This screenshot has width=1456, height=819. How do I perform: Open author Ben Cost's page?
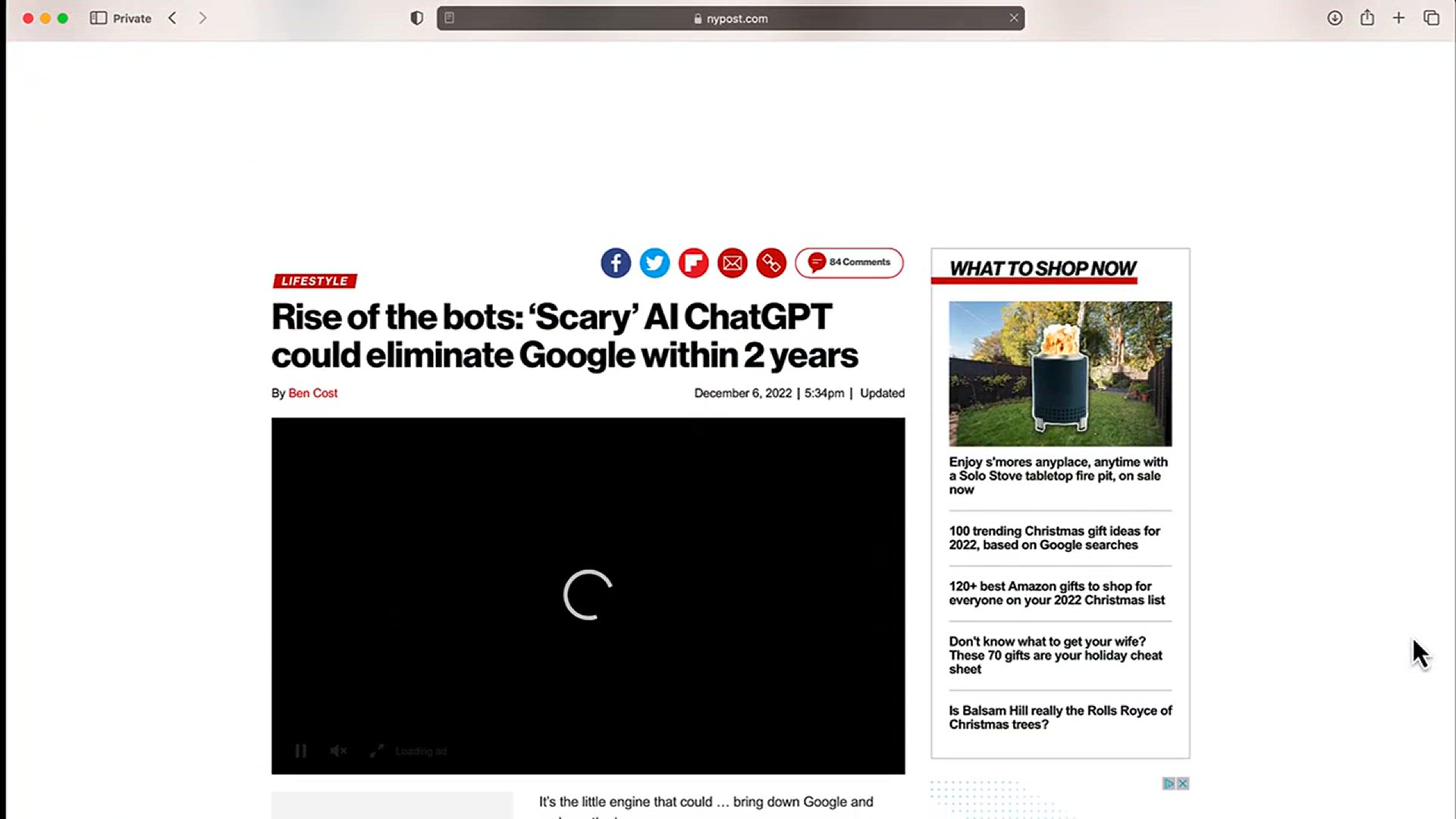[312, 393]
